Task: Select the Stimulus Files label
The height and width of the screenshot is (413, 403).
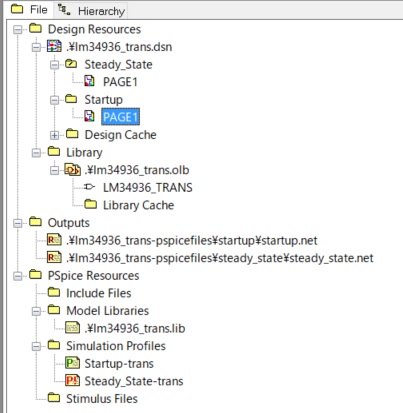Action: 102,399
